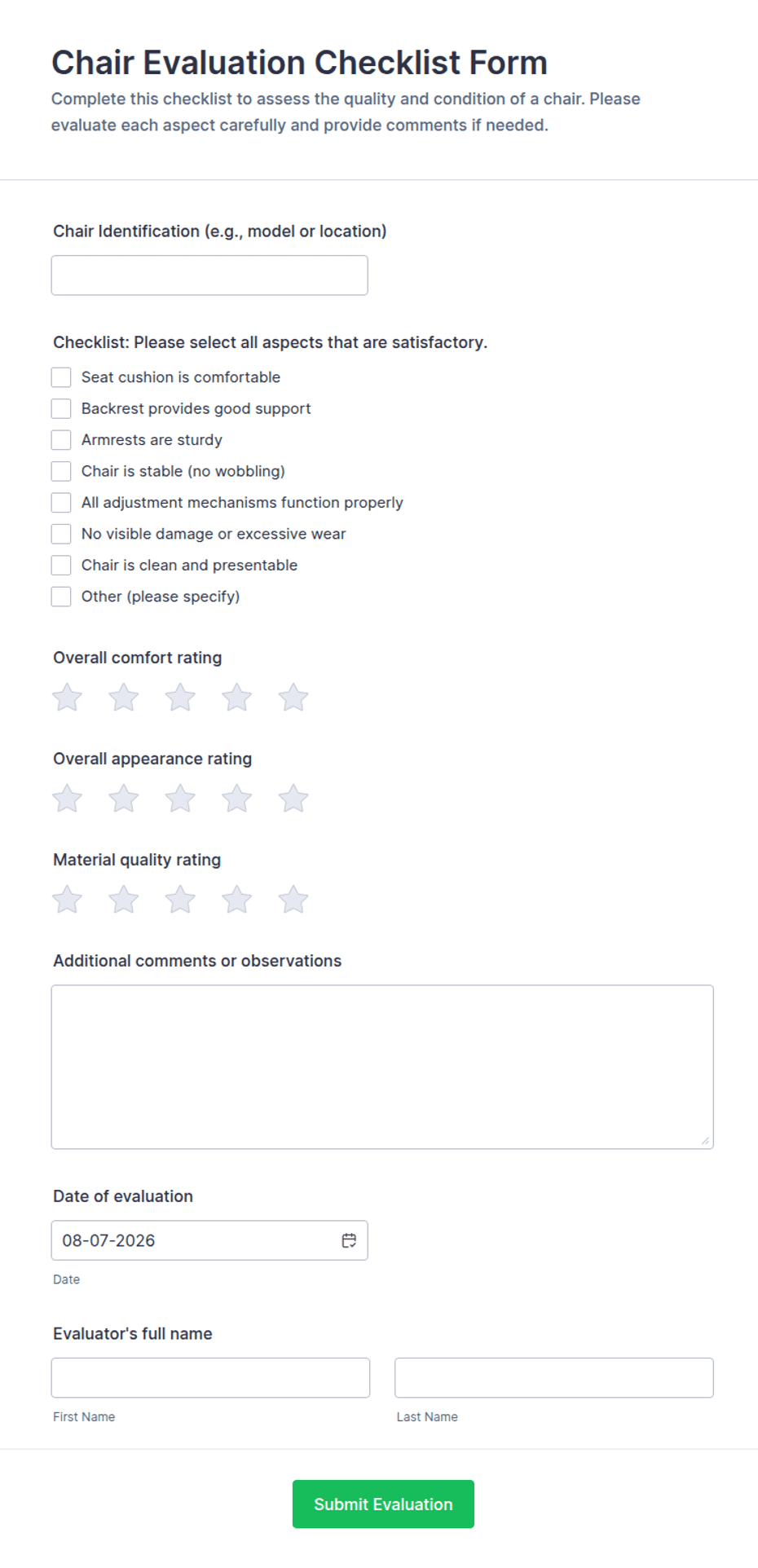758x1568 pixels.
Task: Click the Date of evaluation field
Action: (x=209, y=1240)
